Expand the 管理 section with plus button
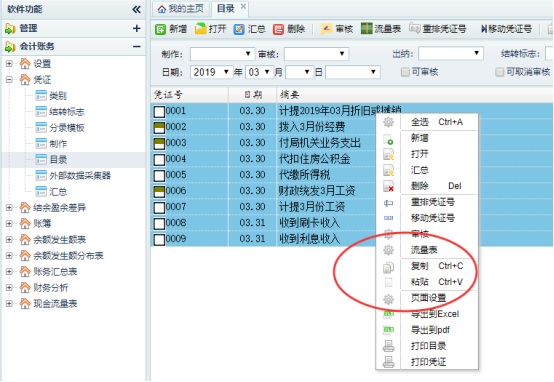The width and height of the screenshot is (554, 382). tap(137, 29)
